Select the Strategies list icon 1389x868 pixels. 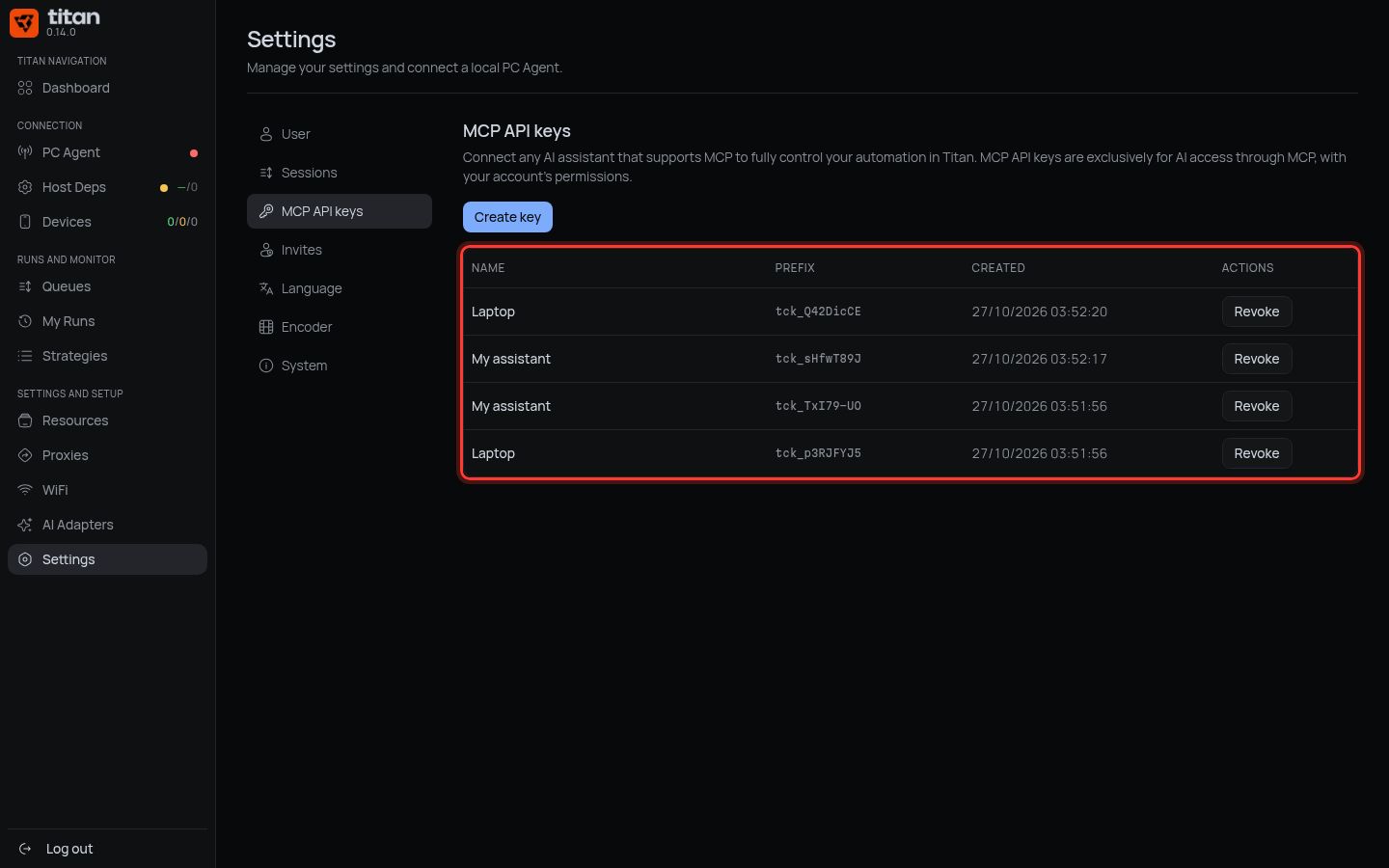pos(25,356)
